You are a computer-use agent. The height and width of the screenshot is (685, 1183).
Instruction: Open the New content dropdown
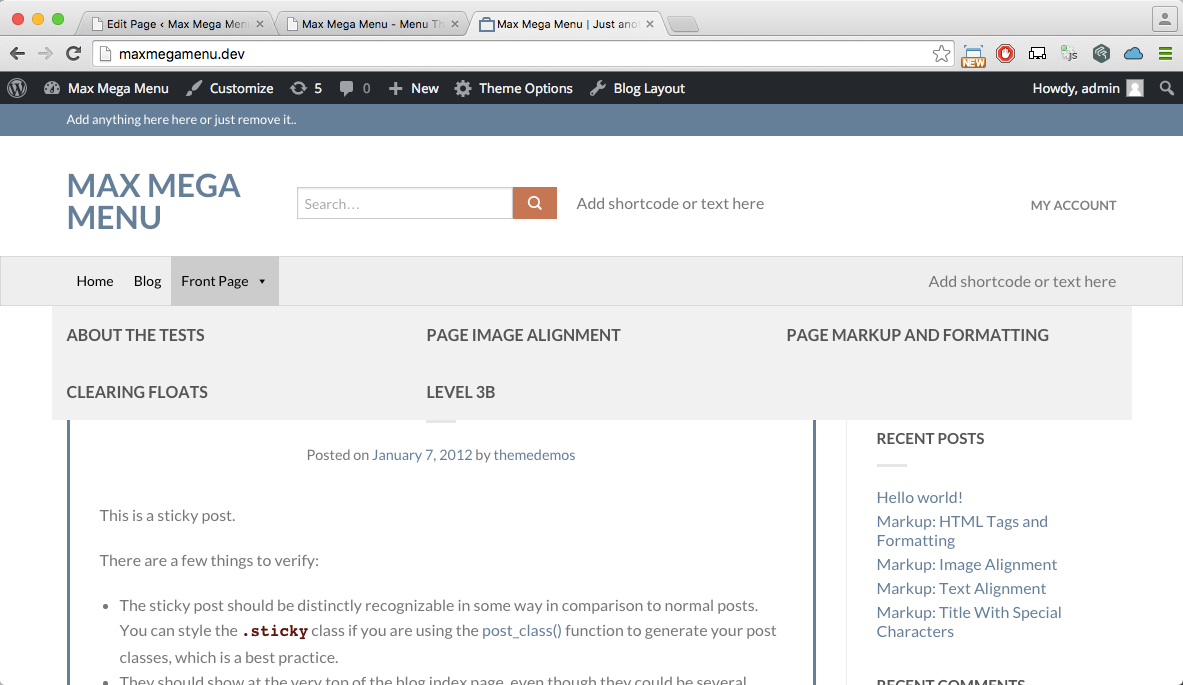tap(414, 88)
